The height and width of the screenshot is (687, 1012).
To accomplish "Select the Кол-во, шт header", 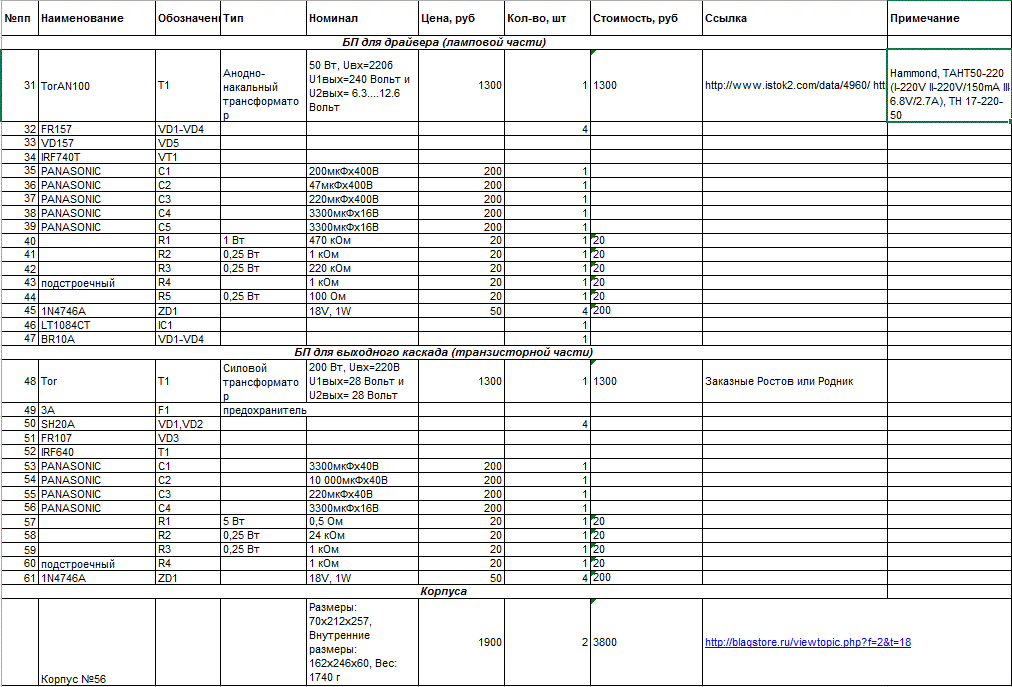I will click(547, 18).
